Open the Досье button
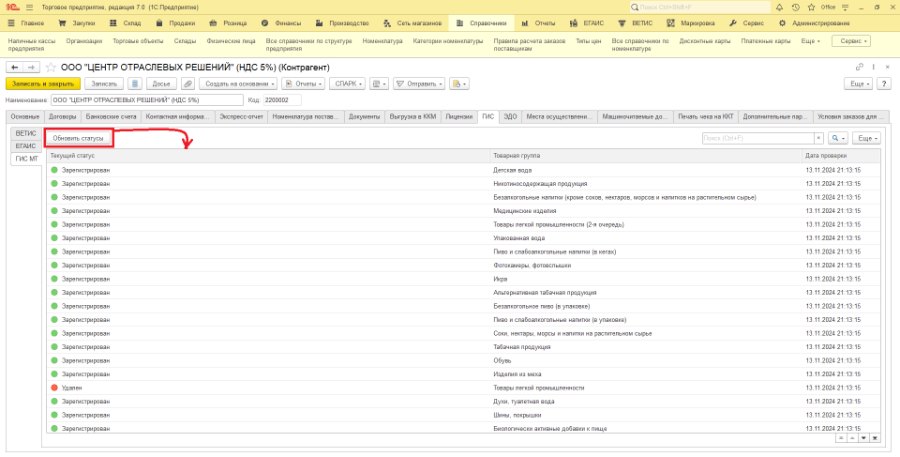The image size is (900, 457). [x=161, y=84]
